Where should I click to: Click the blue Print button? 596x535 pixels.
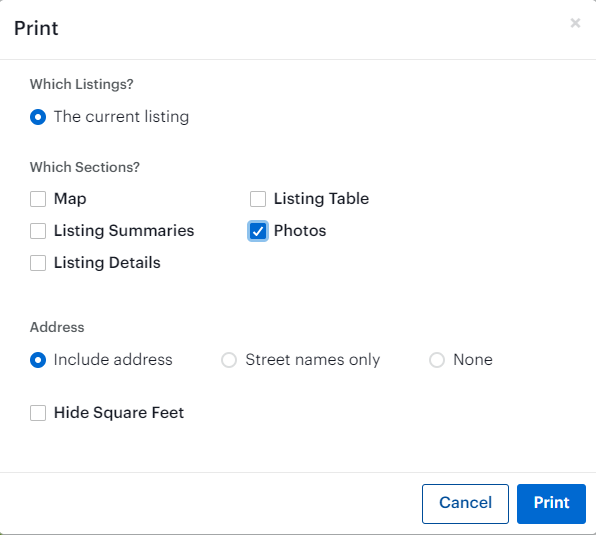(551, 504)
